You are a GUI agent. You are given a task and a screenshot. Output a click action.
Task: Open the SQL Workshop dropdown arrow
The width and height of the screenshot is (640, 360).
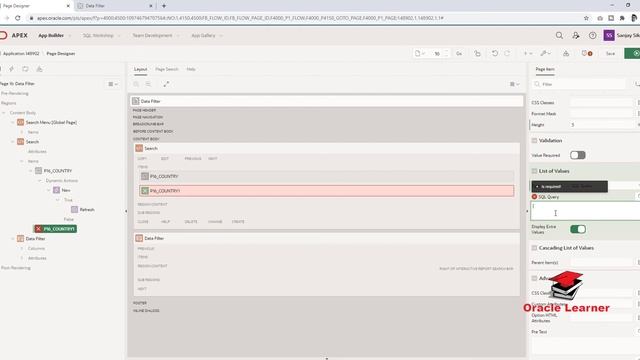tap(119, 36)
